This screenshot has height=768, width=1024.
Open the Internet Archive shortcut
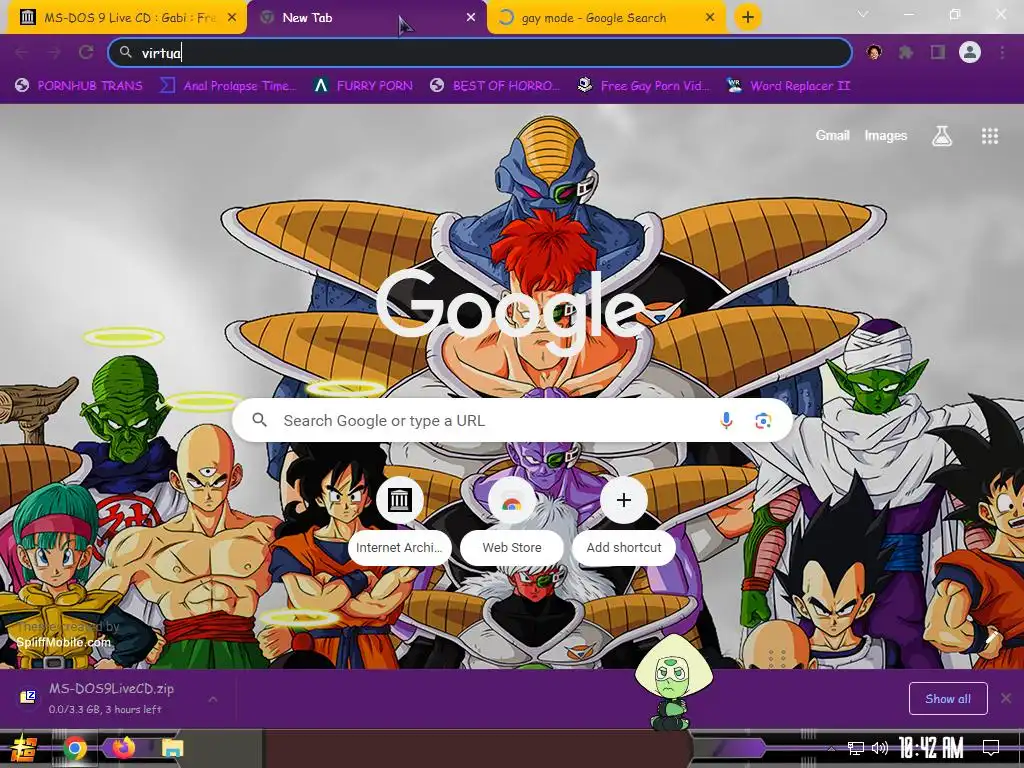coord(399,520)
